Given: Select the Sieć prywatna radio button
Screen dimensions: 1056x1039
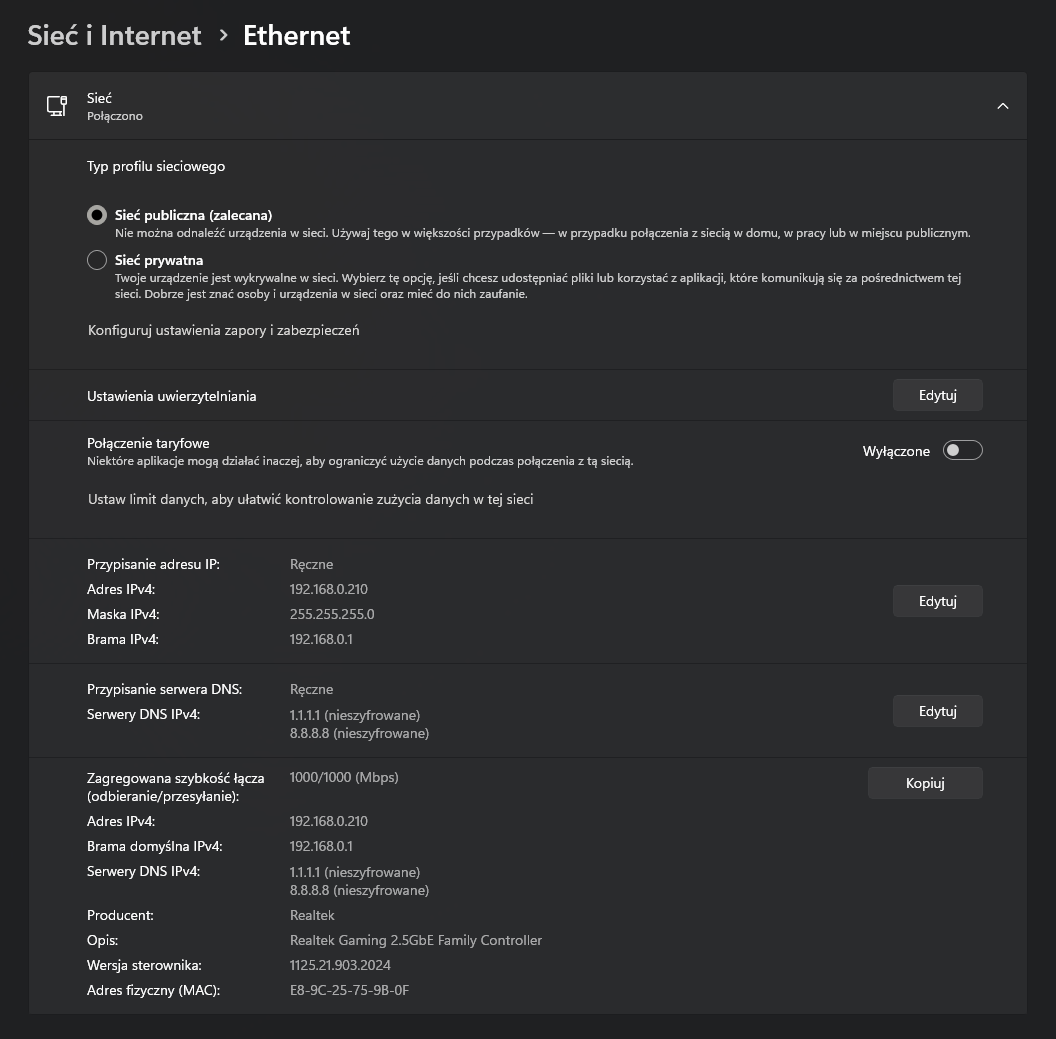Looking at the screenshot, I should 97,260.
